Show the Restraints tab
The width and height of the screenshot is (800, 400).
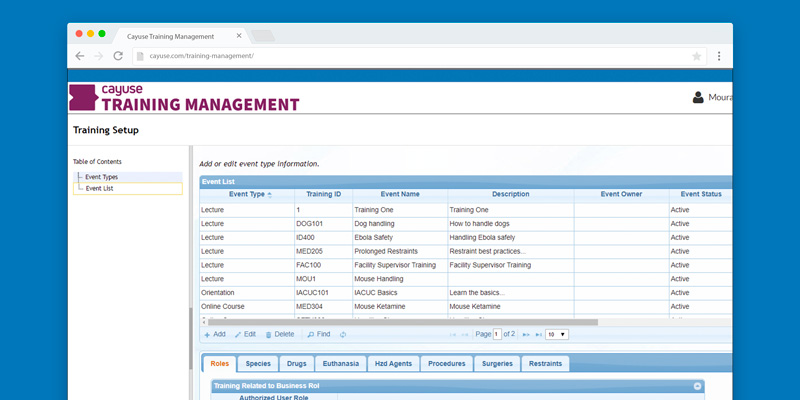pos(545,364)
